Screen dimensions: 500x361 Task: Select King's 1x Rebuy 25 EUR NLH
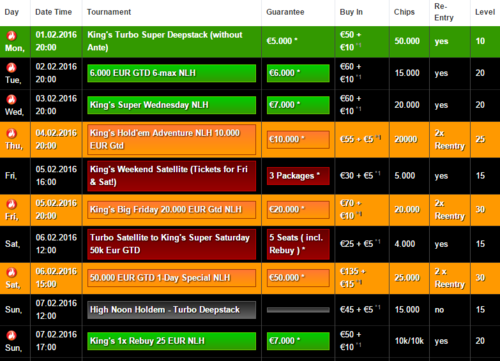[x=172, y=341]
